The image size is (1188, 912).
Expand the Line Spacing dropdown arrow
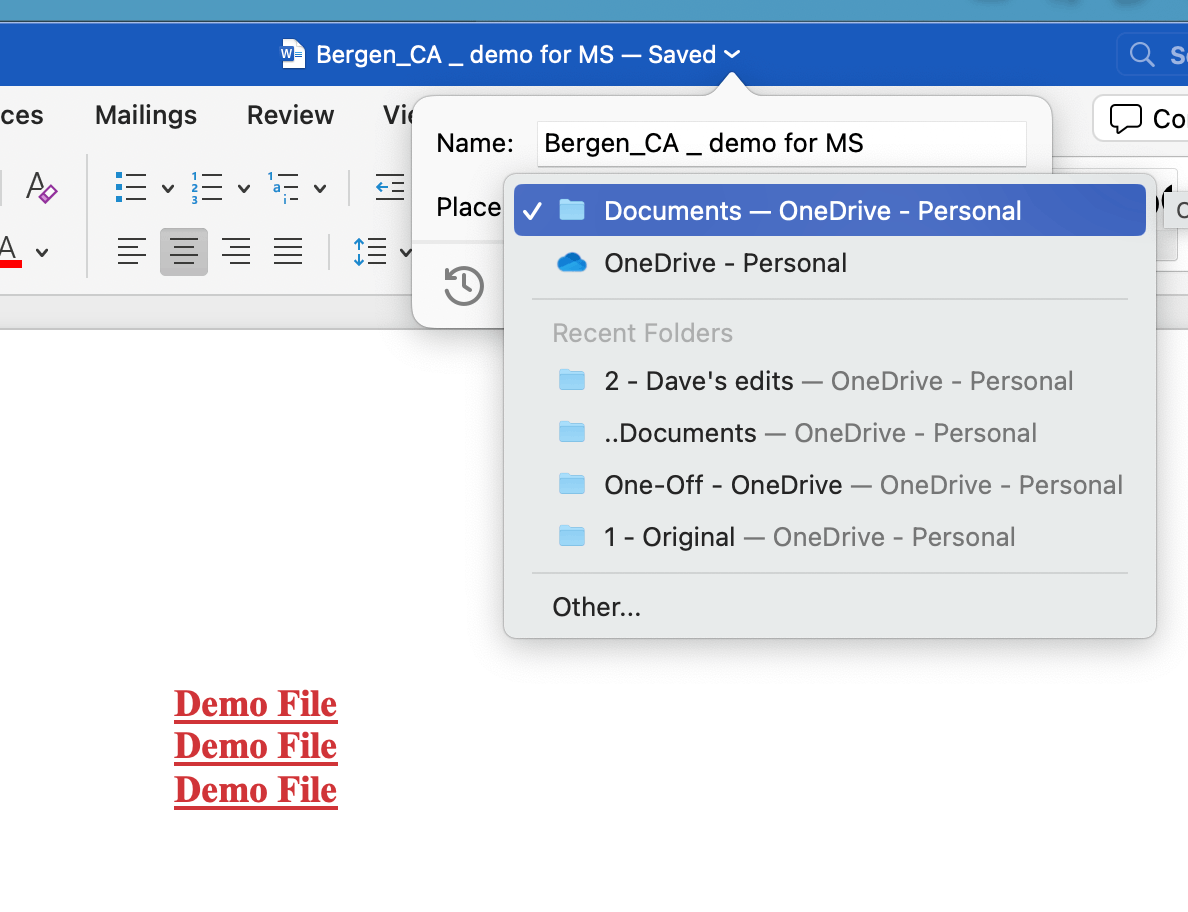click(x=405, y=252)
